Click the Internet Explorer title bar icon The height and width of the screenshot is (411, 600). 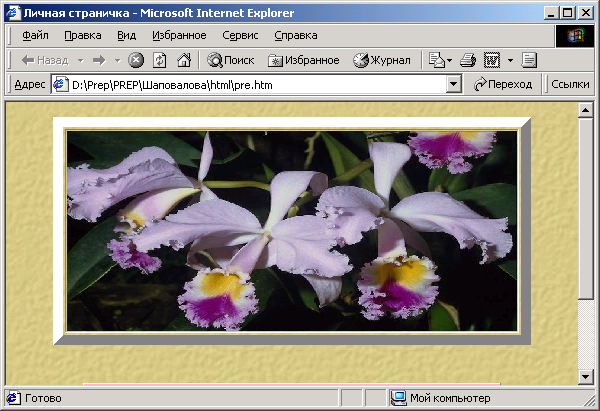pos(13,13)
